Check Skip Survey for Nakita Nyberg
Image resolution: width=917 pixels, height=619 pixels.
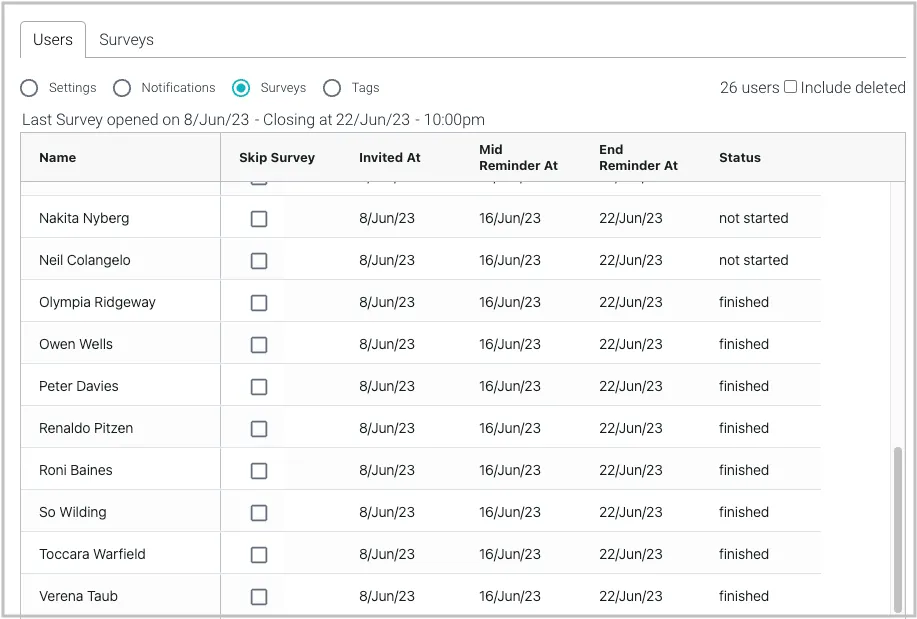[x=259, y=219]
